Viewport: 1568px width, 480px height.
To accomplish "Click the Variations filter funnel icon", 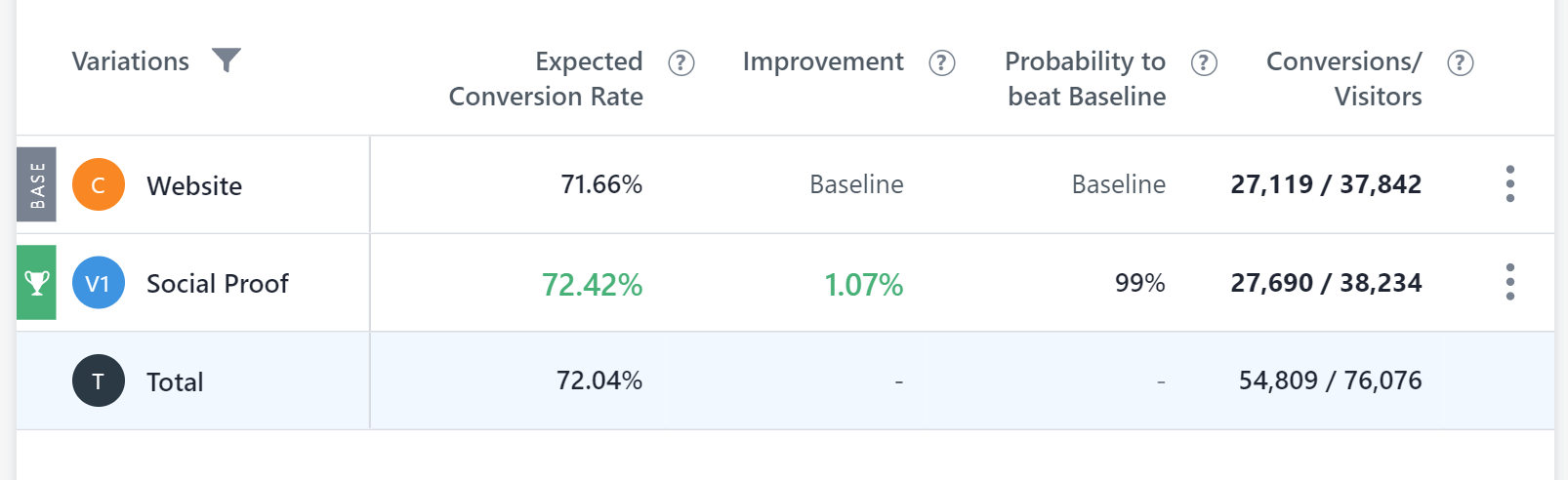I will coord(227,60).
